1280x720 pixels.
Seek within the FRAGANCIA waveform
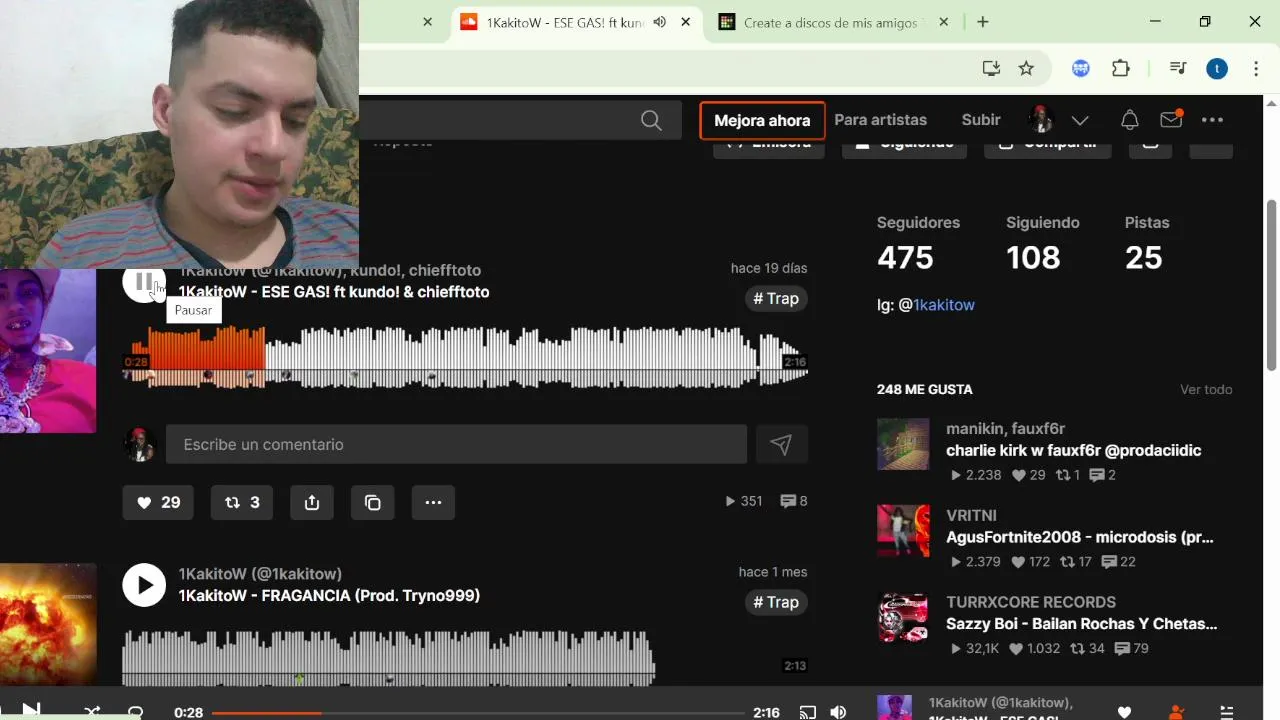pos(388,658)
